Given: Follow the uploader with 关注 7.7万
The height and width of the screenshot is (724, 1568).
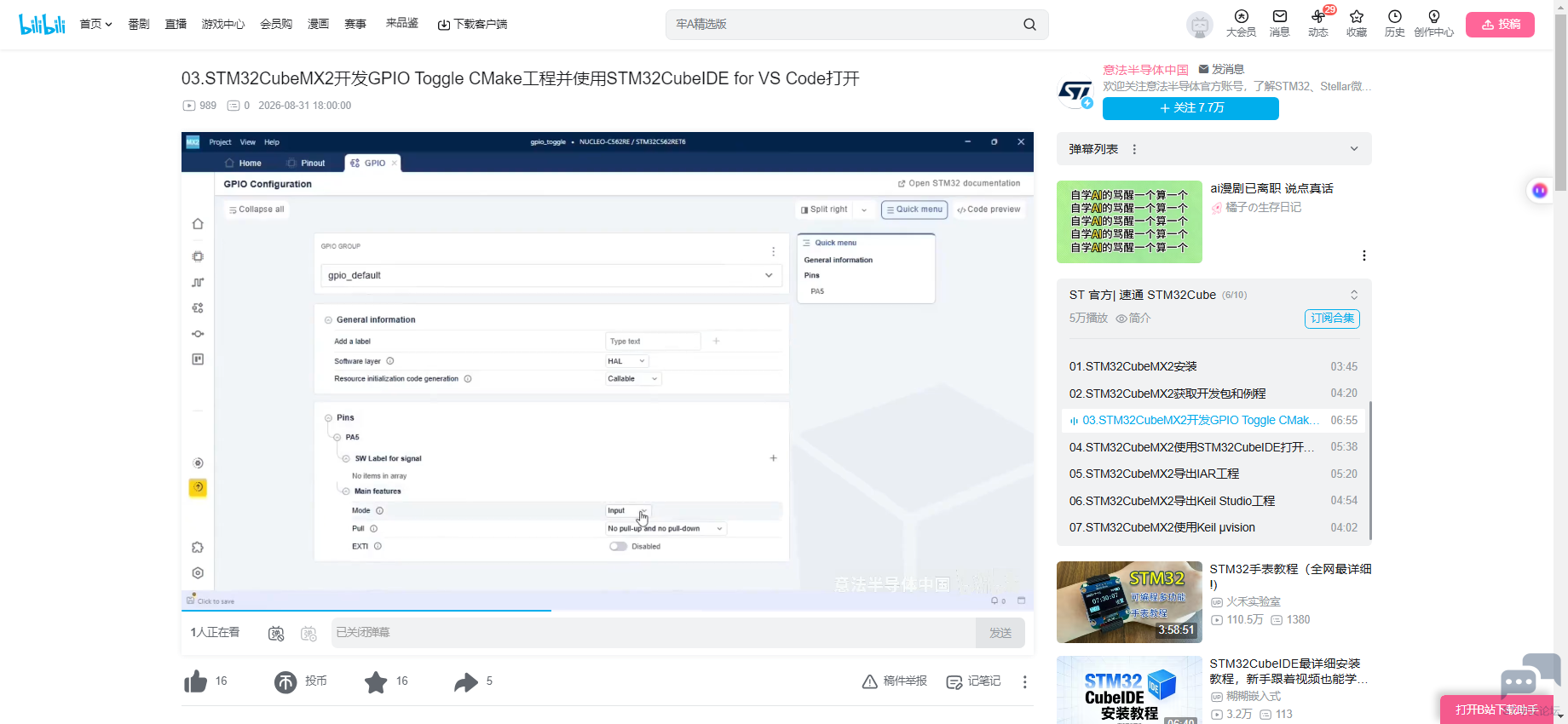Looking at the screenshot, I should point(1190,108).
